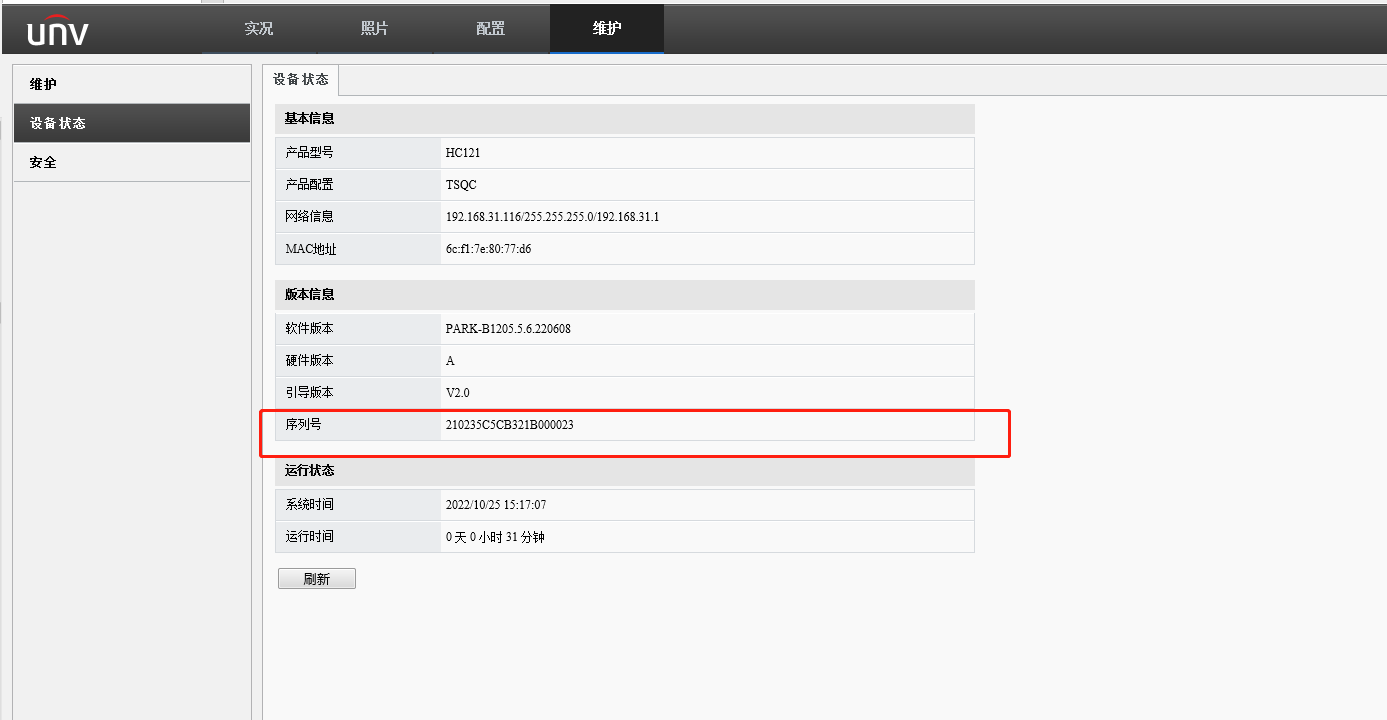The image size is (1387, 720).
Task: Click the 产品型号 label
Action: 310,153
